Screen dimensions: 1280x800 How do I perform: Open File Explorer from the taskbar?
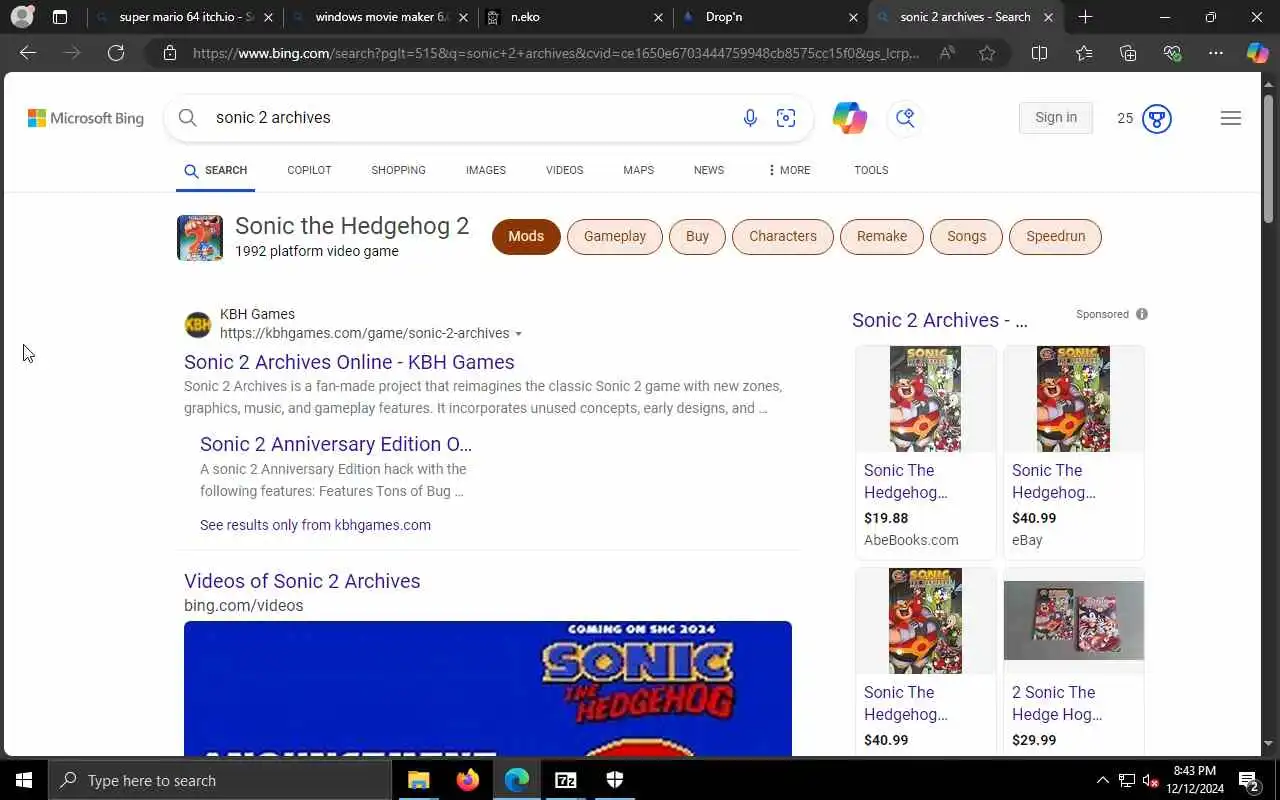click(418, 780)
